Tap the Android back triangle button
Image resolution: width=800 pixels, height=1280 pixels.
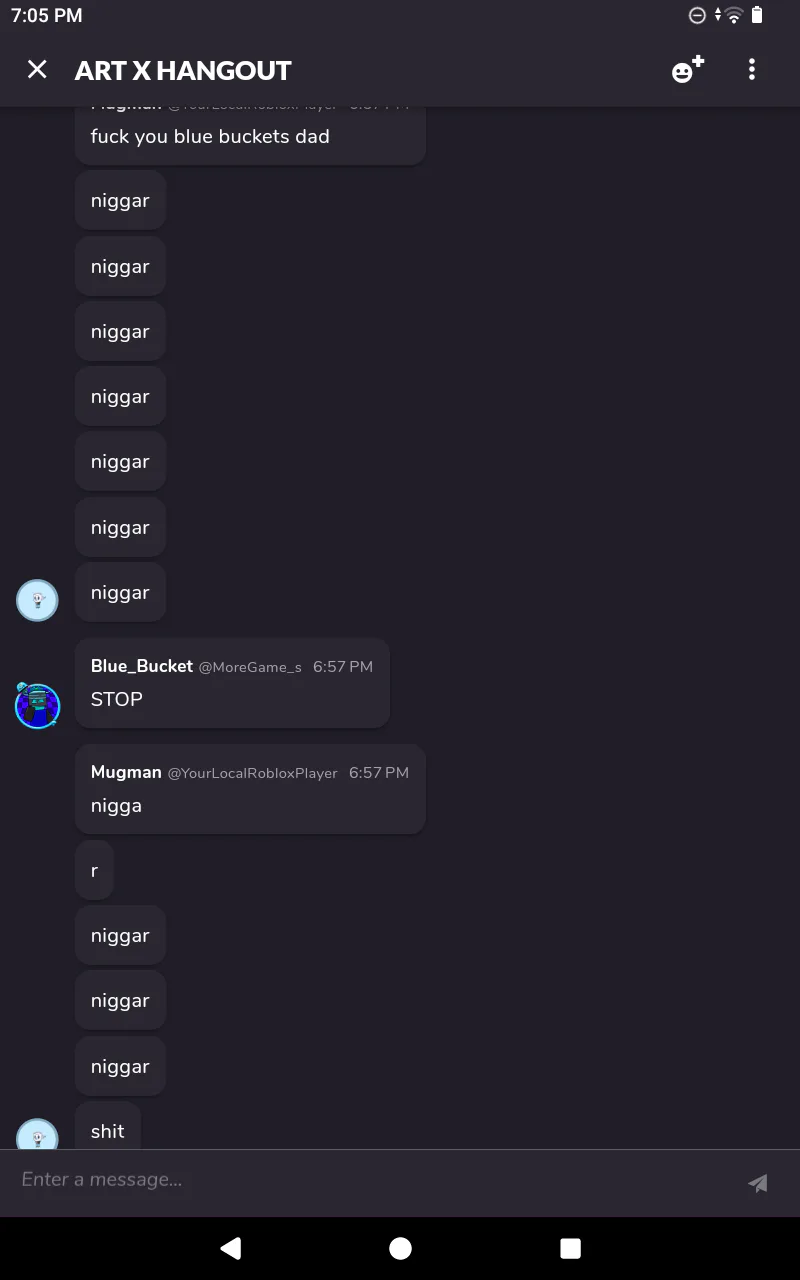click(x=231, y=1248)
